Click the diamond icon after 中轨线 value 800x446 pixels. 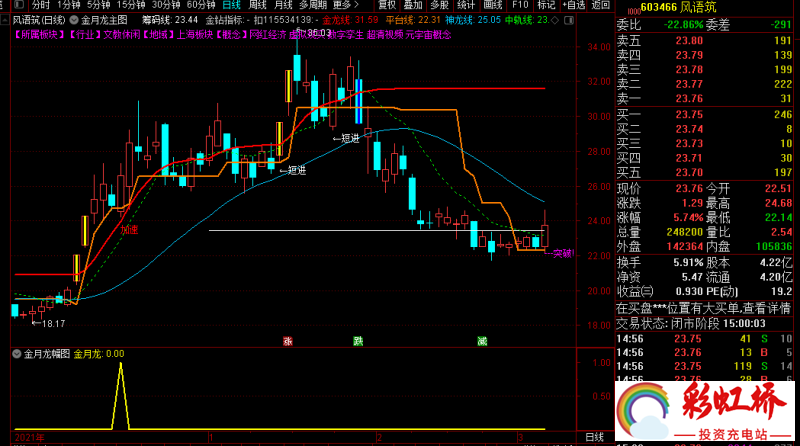tap(557, 19)
